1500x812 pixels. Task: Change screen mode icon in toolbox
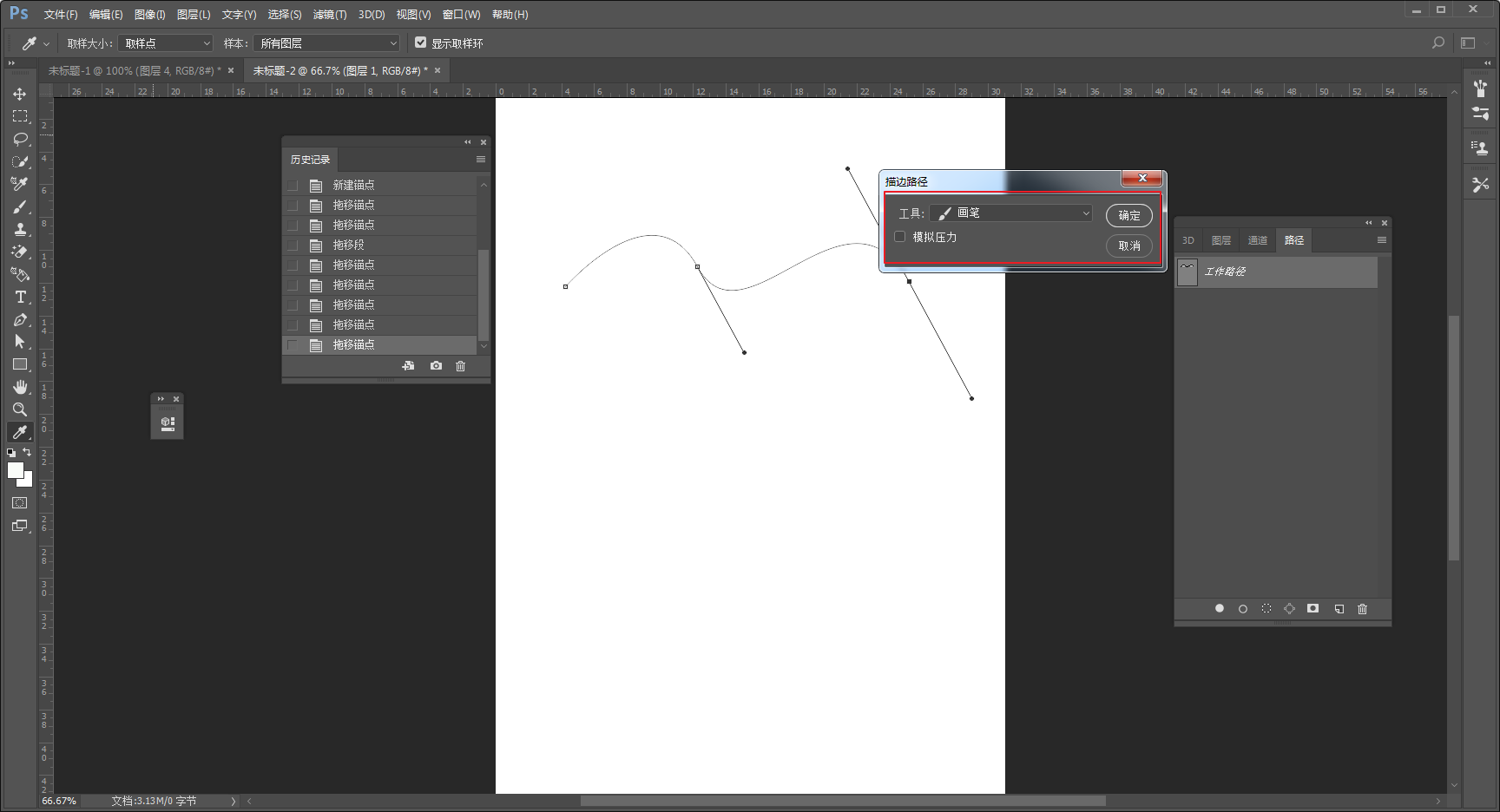(x=19, y=526)
